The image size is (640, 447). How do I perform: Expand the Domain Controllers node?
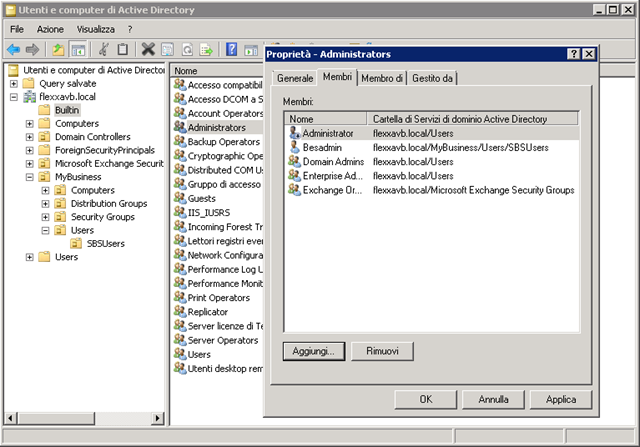point(29,137)
